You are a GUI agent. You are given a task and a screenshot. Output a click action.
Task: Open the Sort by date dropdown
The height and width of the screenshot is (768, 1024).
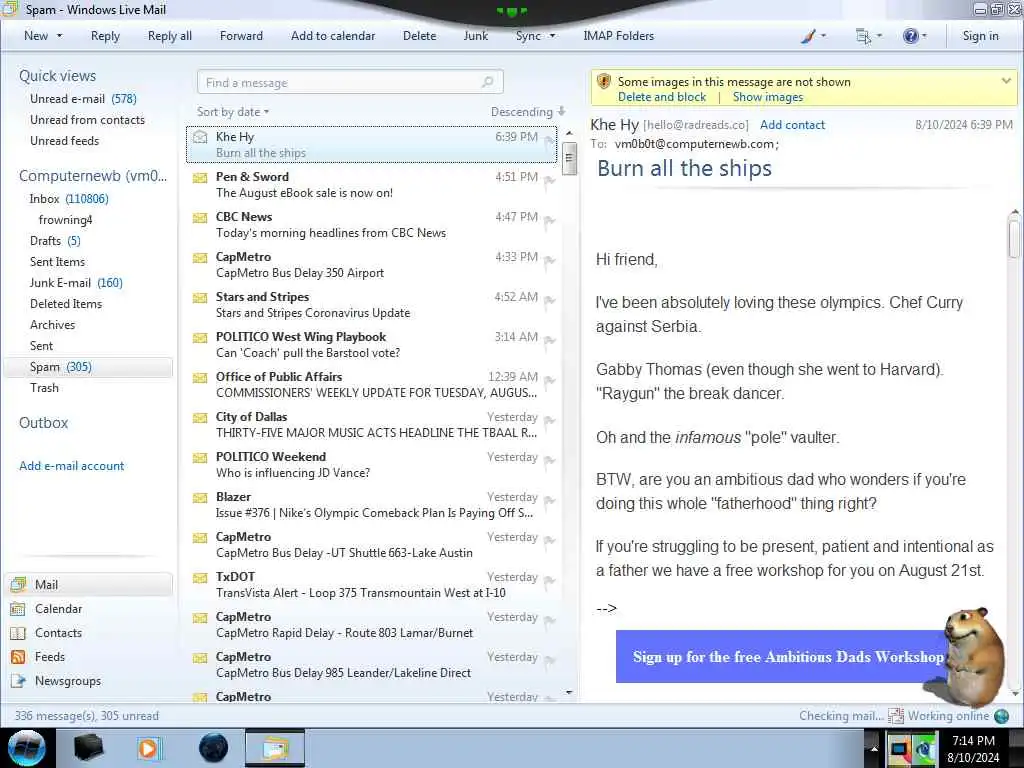(x=233, y=112)
